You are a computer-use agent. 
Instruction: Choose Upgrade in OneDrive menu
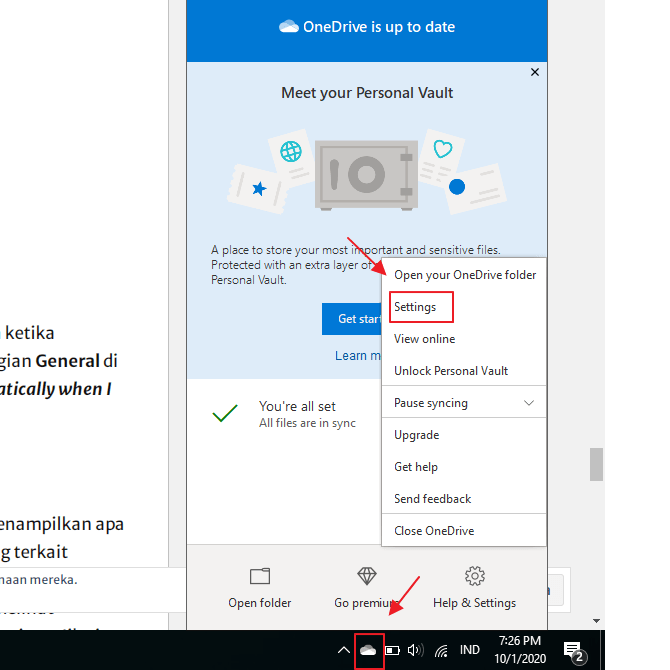[x=416, y=435]
